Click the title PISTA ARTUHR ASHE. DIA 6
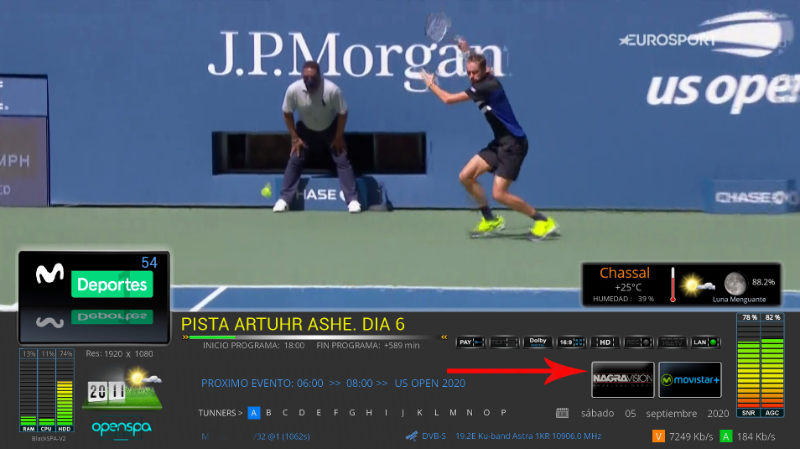The width and height of the screenshot is (800, 449). point(293,325)
